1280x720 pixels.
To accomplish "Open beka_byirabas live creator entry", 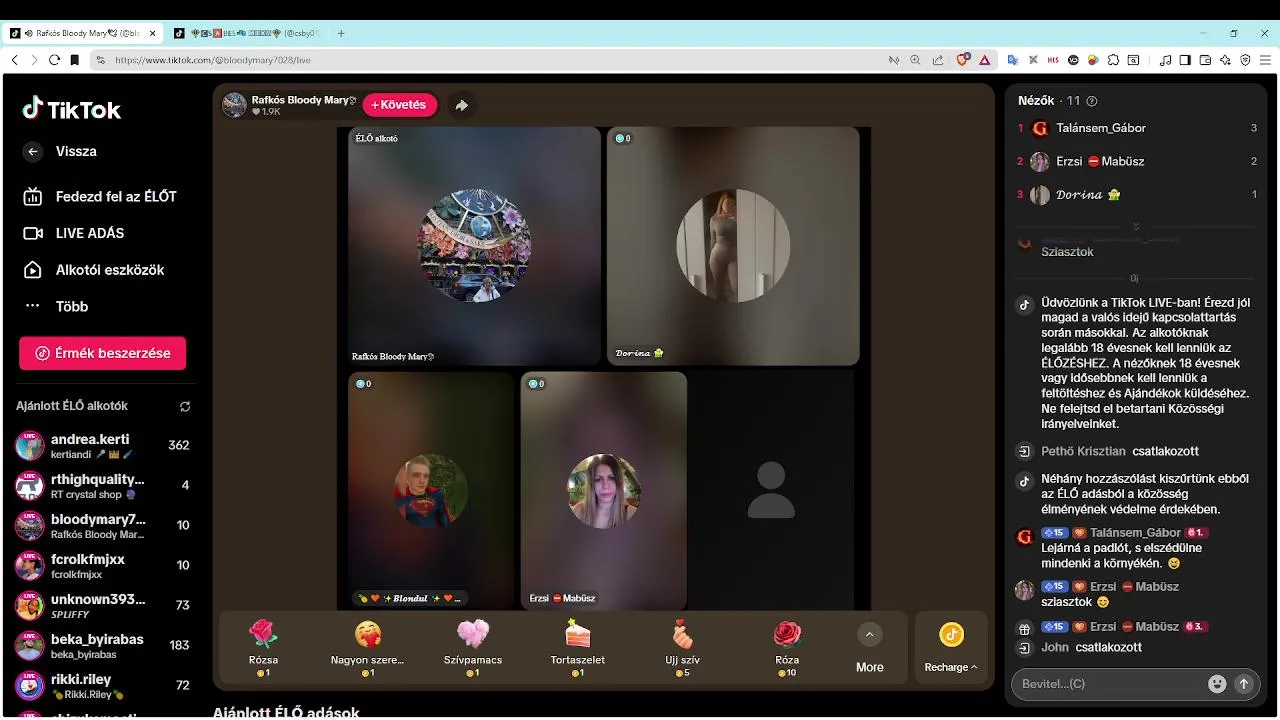I will (x=102, y=645).
